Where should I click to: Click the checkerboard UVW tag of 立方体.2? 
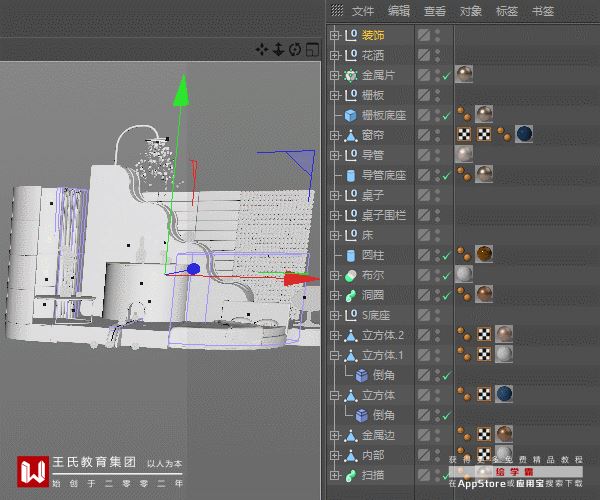484,334
